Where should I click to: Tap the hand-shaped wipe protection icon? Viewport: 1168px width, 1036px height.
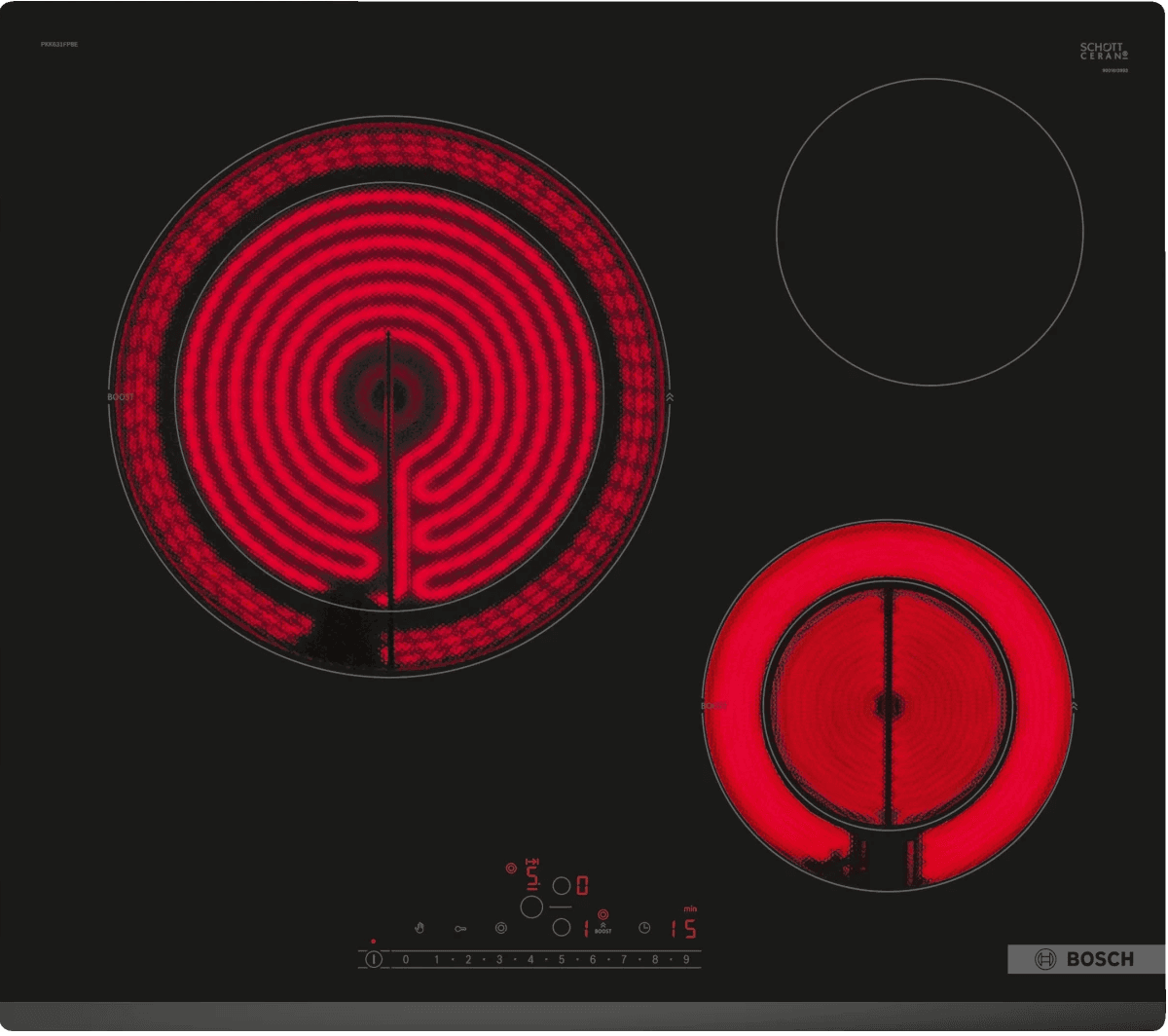(x=420, y=928)
